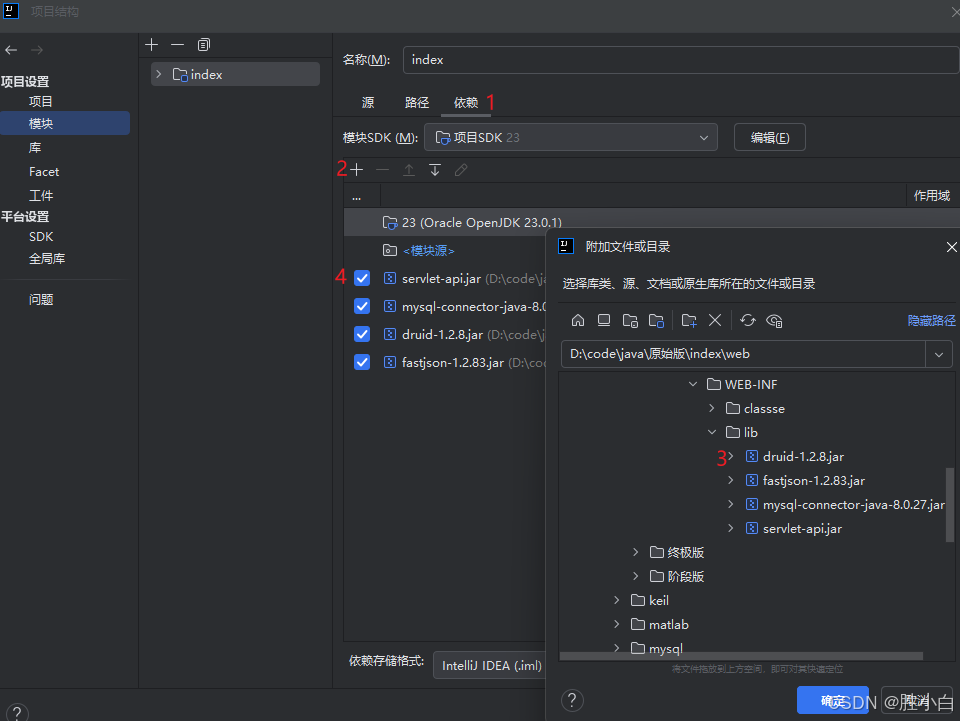Toggle show hidden files eye icon
Viewport: 960px width, 721px height.
pyautogui.click(x=774, y=320)
